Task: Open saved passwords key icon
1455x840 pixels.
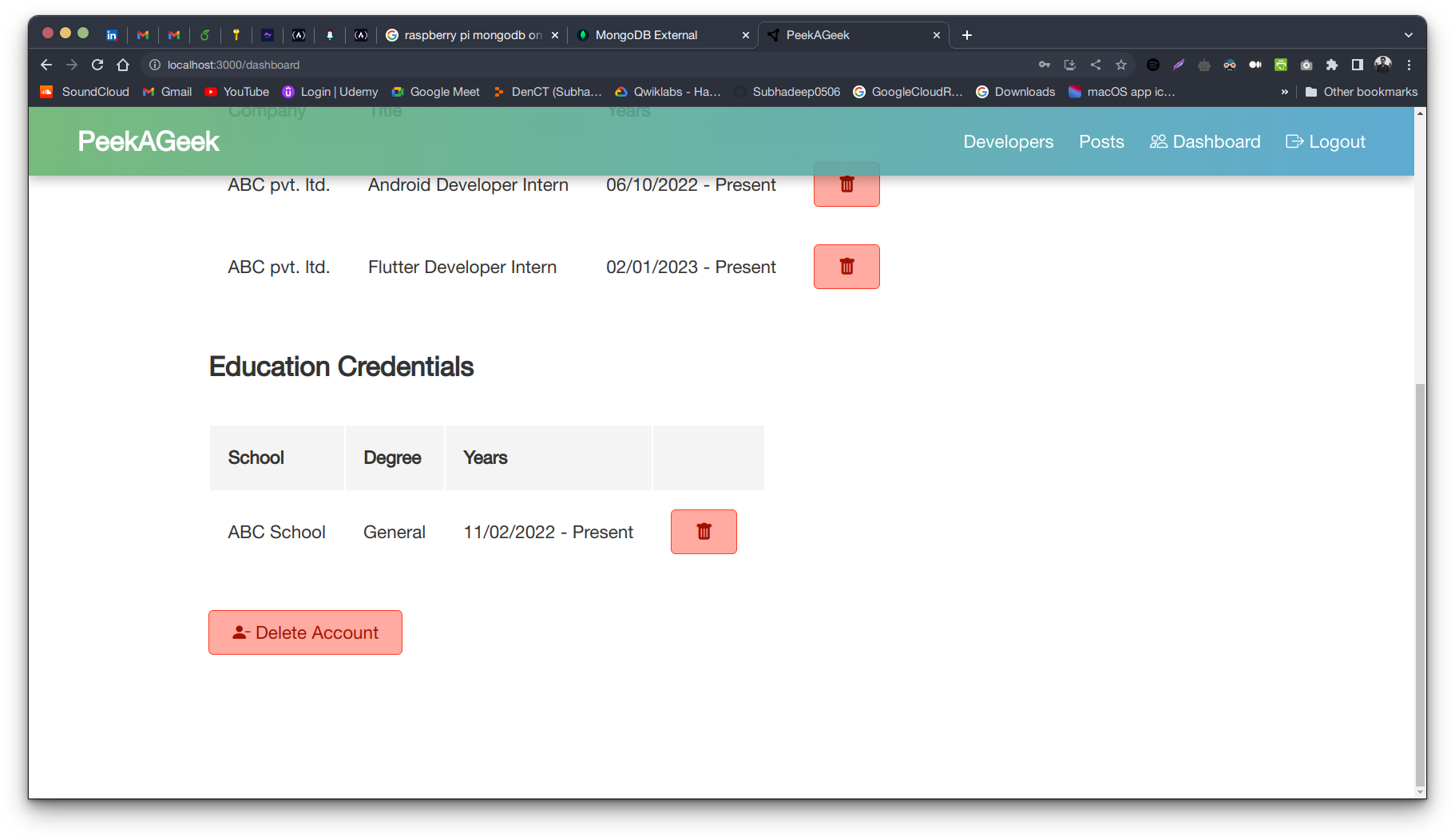Action: 1045,65
